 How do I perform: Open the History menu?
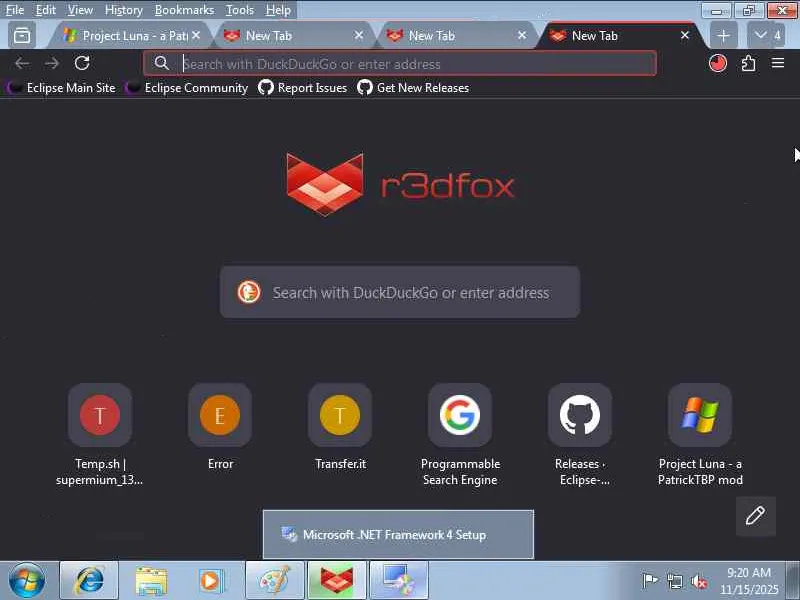[x=123, y=10]
